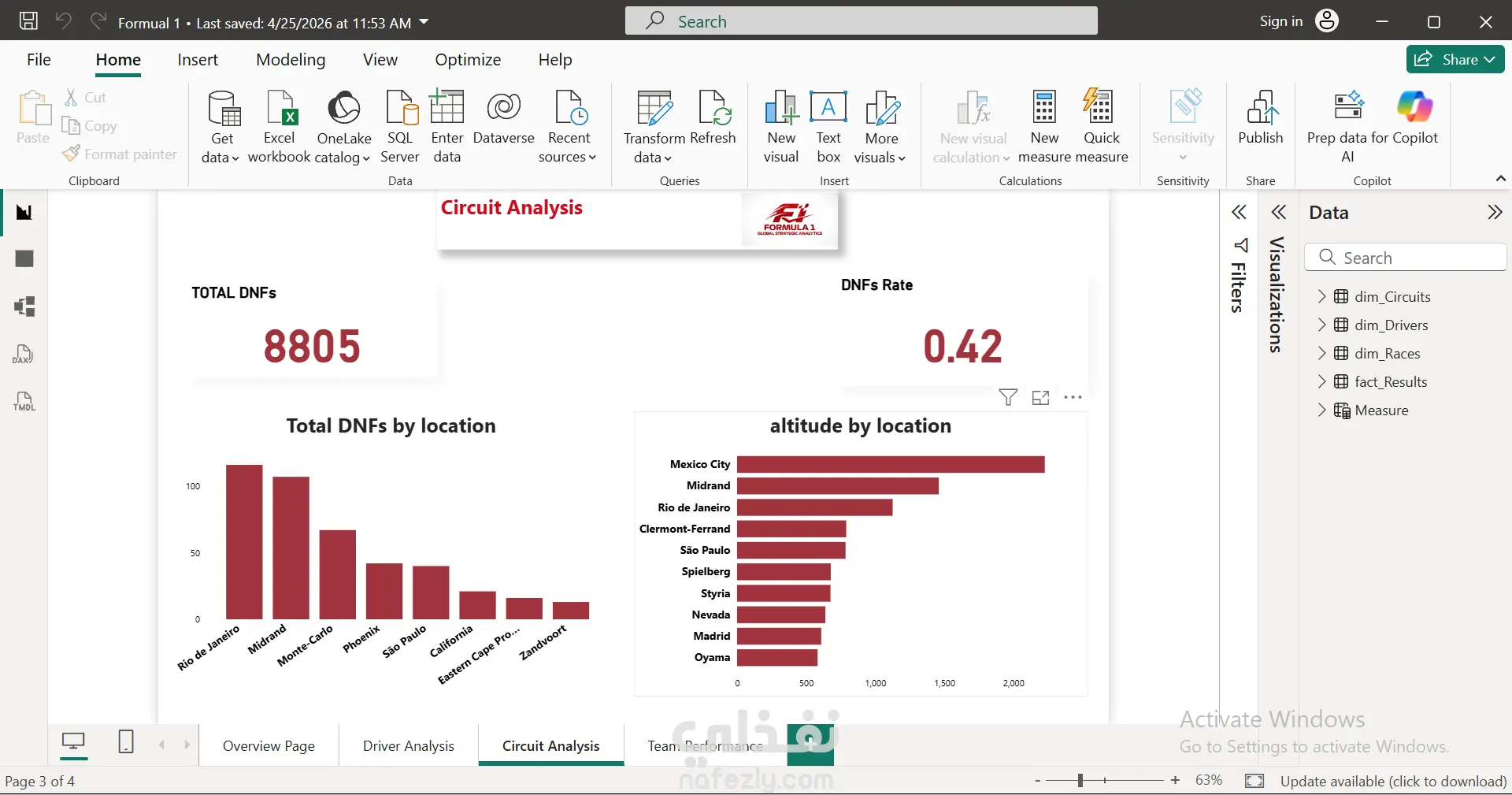The width and height of the screenshot is (1512, 795).
Task: Connect to SQL Server
Action: pos(400,126)
